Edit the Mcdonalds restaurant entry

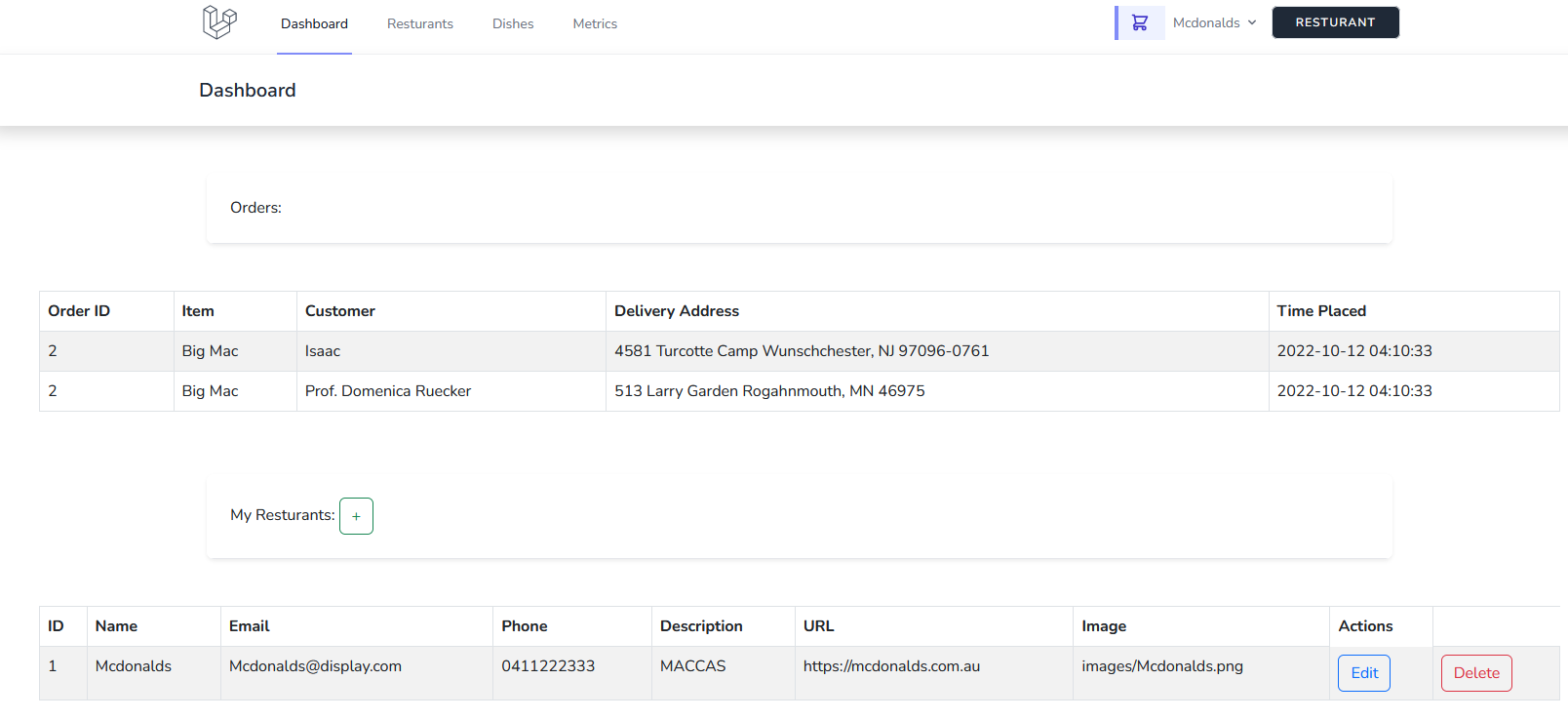[1364, 673]
